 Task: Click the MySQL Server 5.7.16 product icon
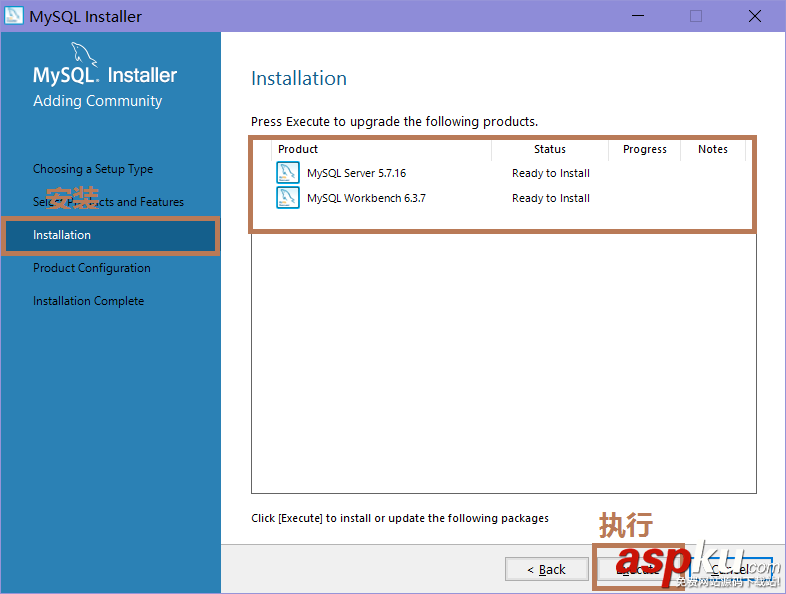(x=288, y=172)
